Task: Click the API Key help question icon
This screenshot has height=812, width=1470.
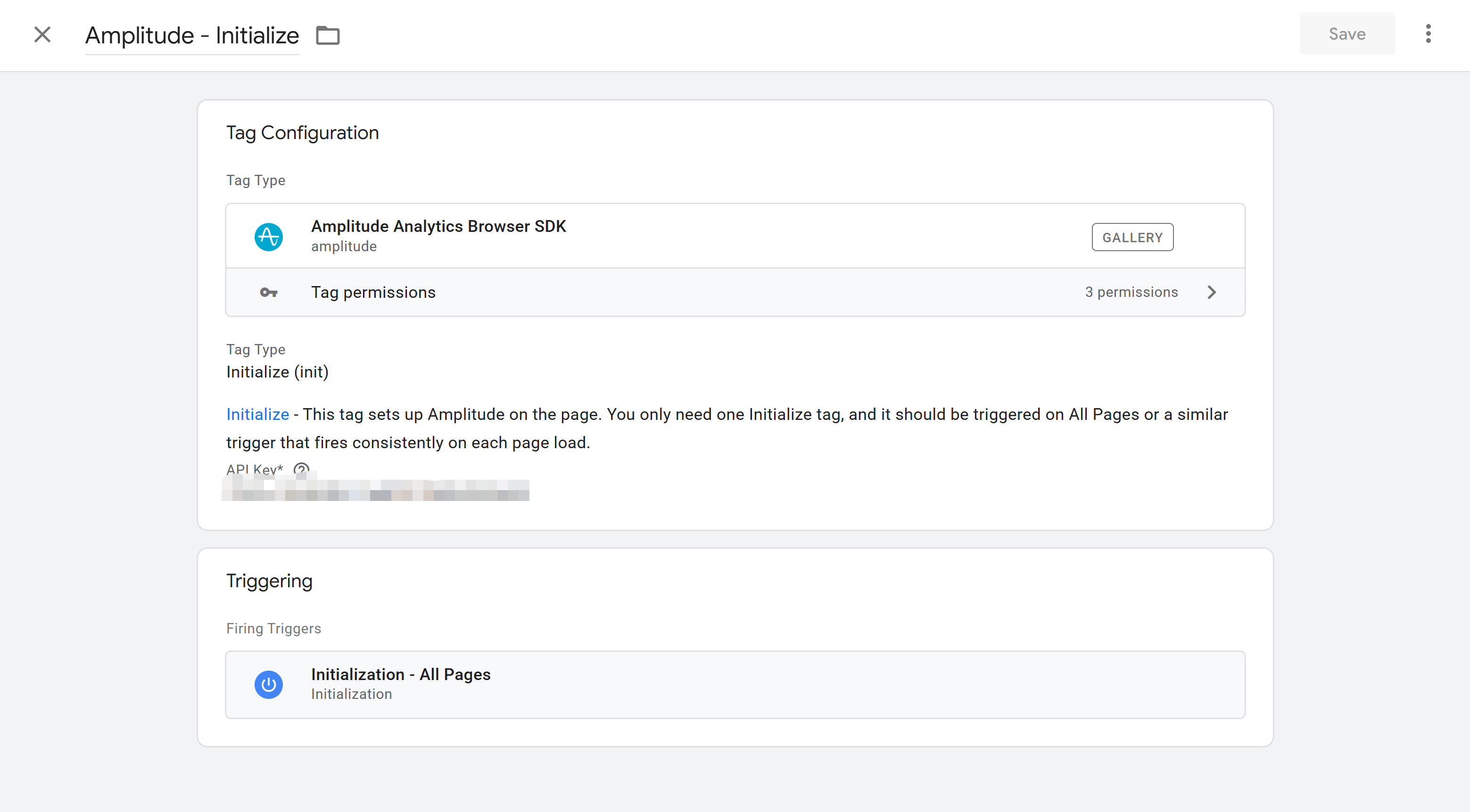Action: click(301, 469)
